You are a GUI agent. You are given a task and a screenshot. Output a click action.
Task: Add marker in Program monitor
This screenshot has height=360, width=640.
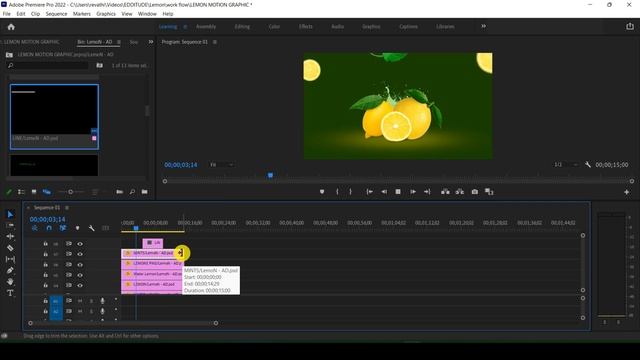[322, 192]
